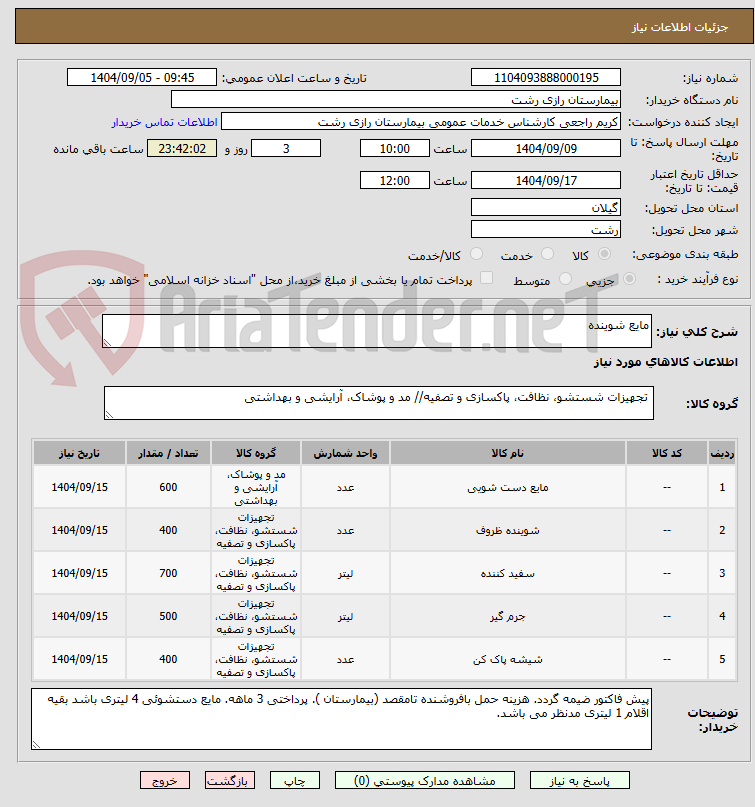This screenshot has height=807, width=755.
Task: Select the کالا radio button
Action: [605, 254]
